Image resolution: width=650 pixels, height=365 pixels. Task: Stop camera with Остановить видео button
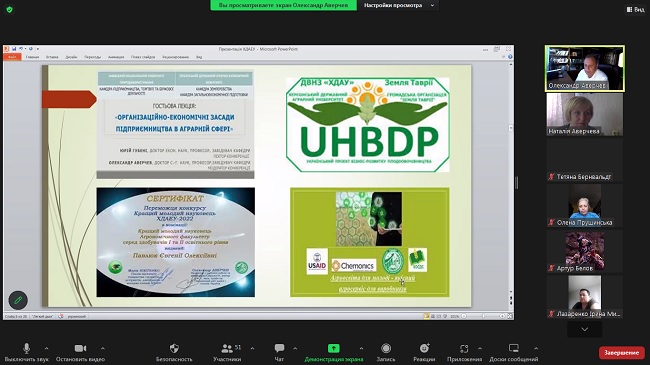pyautogui.click(x=80, y=352)
